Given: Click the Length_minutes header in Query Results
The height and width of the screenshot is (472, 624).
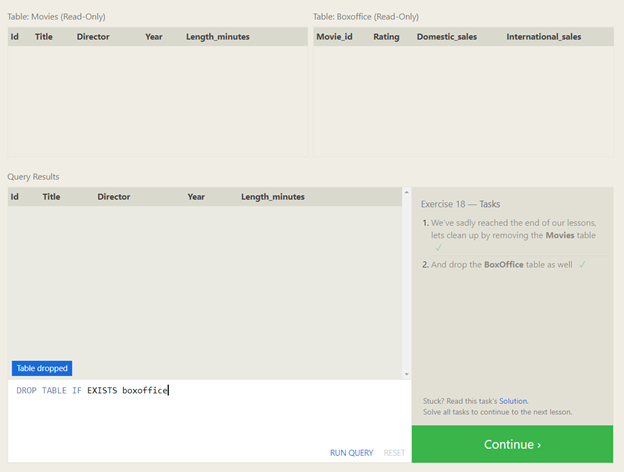Looking at the screenshot, I should point(273,197).
